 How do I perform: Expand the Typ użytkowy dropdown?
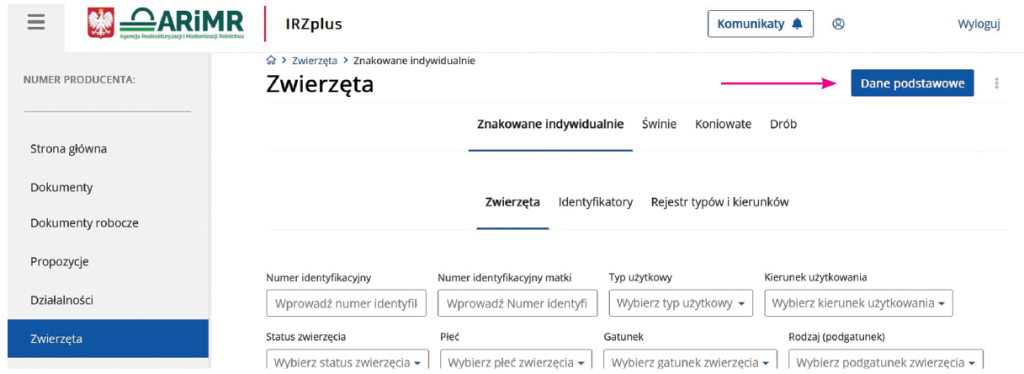point(680,304)
